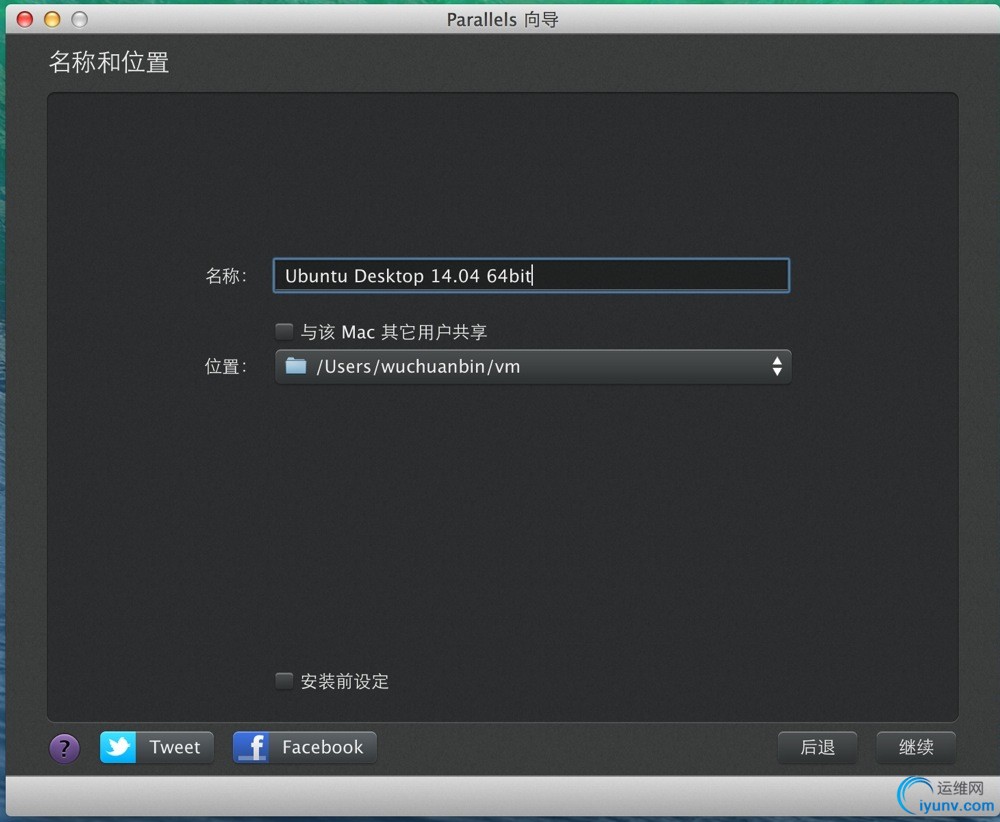Open the purple help question mark icon
This screenshot has height=822, width=1000.
tap(64, 747)
